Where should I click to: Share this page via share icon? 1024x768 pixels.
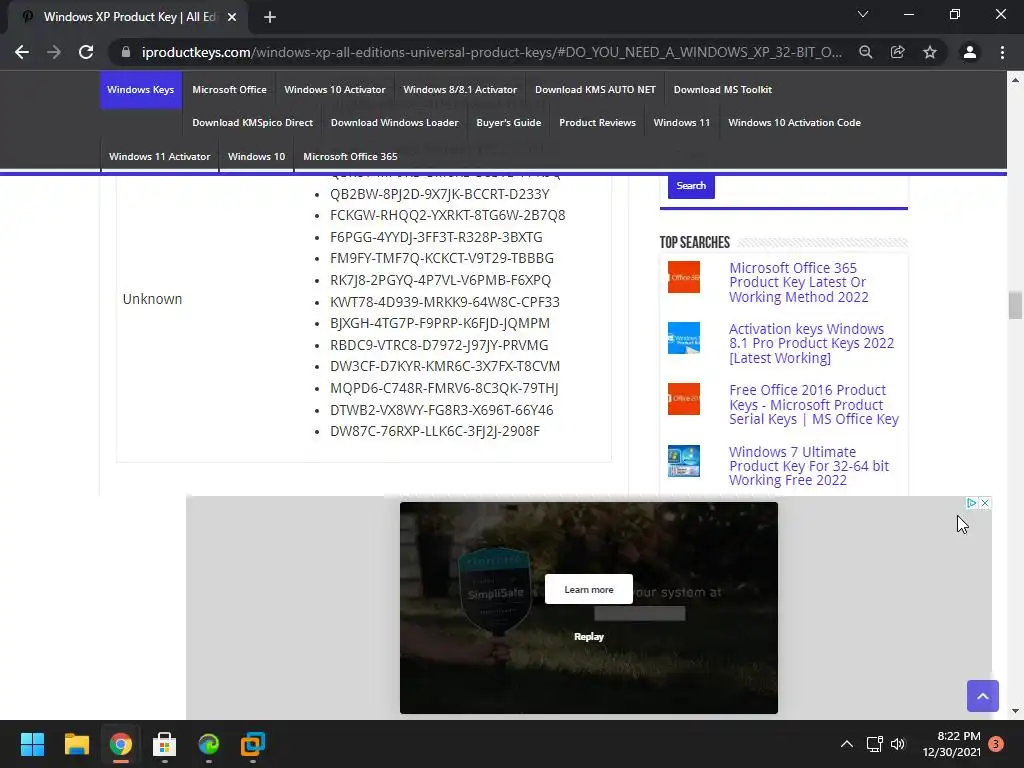click(x=898, y=52)
